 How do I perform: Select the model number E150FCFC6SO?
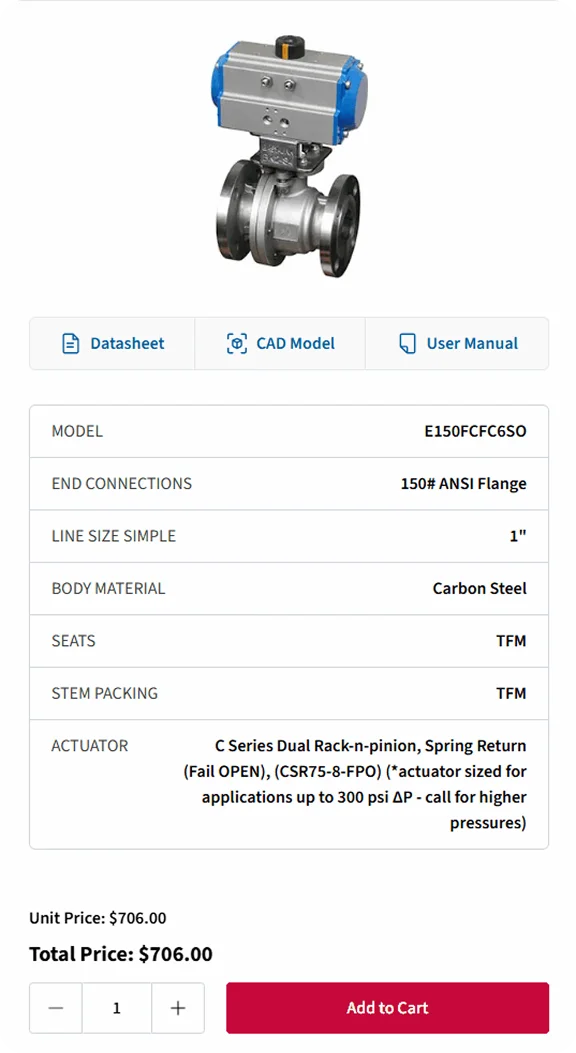475,431
